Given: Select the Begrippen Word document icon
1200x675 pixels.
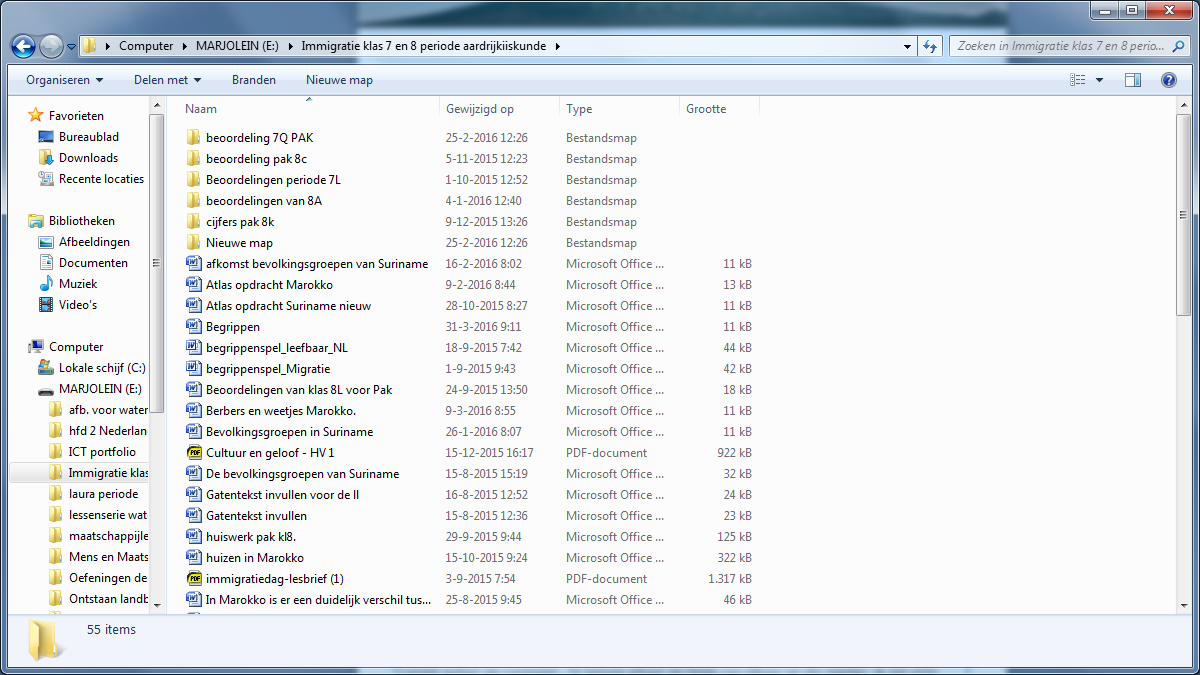Looking at the screenshot, I should [x=194, y=327].
